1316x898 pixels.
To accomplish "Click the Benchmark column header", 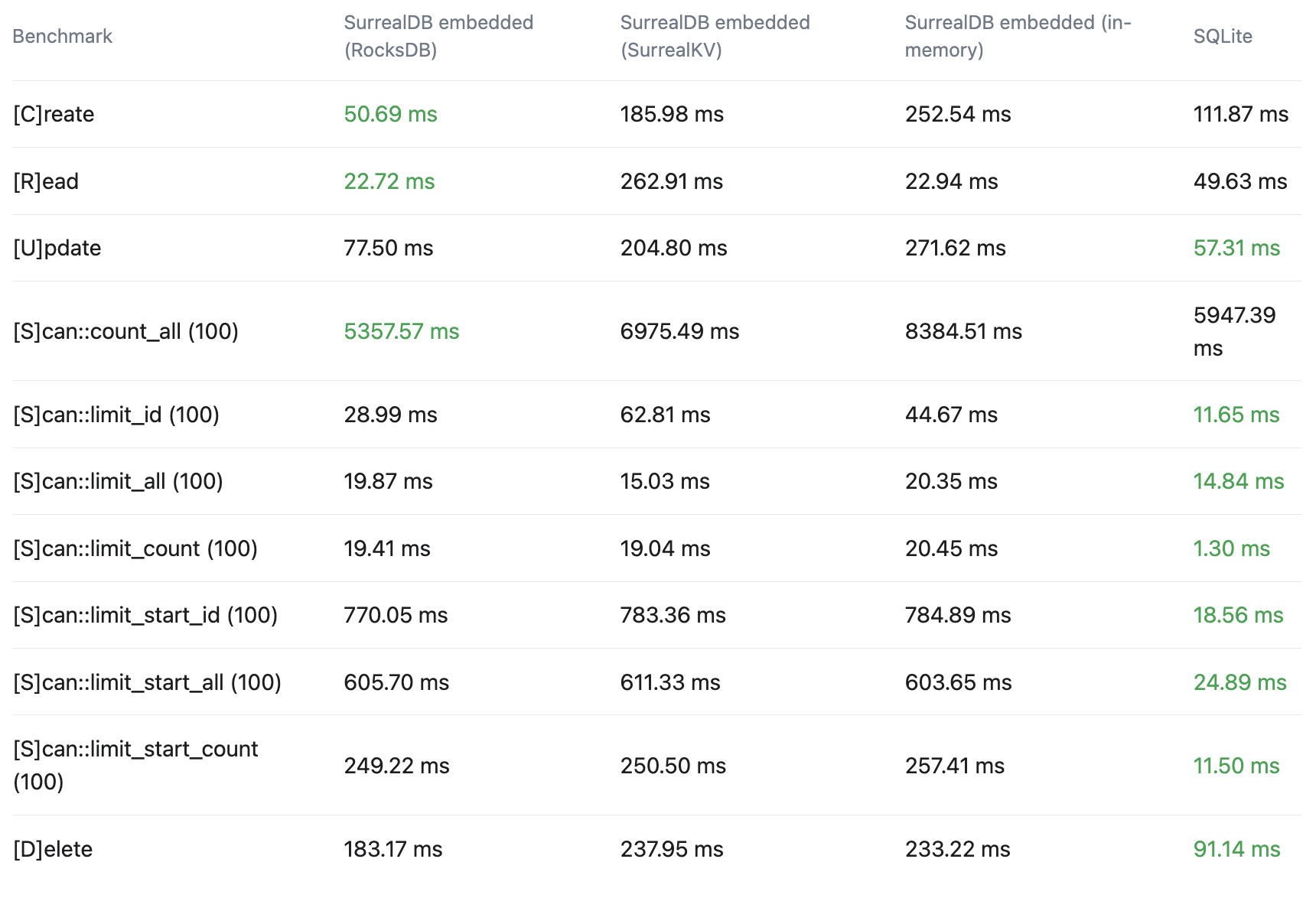I will (63, 36).
